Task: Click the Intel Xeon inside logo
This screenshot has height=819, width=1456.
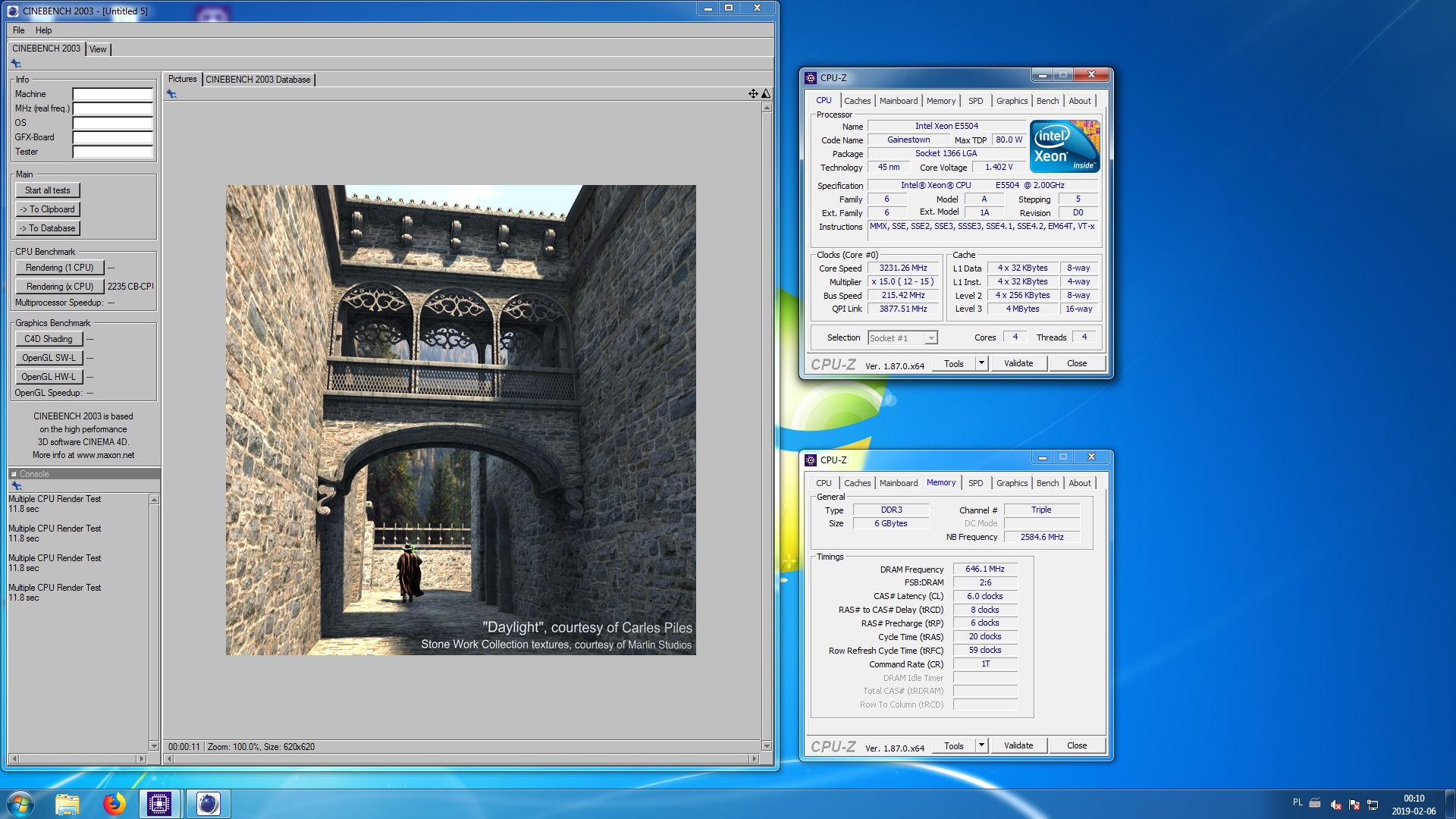Action: coord(1064,146)
